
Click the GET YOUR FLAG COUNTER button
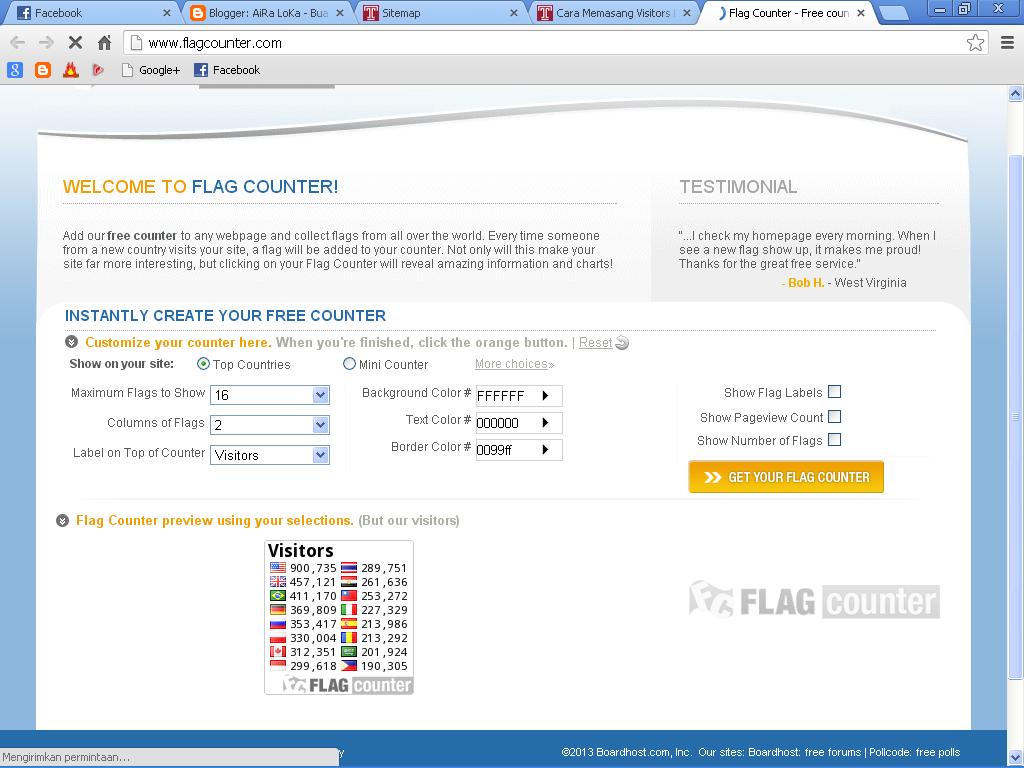(785, 477)
